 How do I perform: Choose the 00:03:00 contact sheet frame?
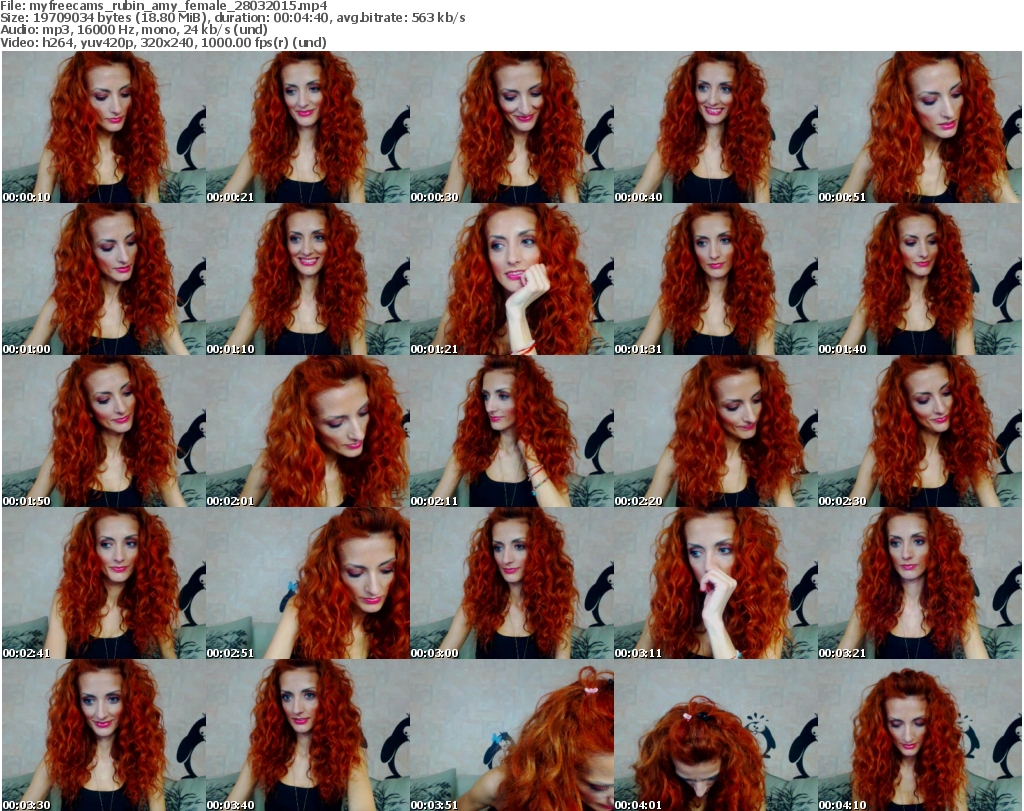[x=511, y=583]
